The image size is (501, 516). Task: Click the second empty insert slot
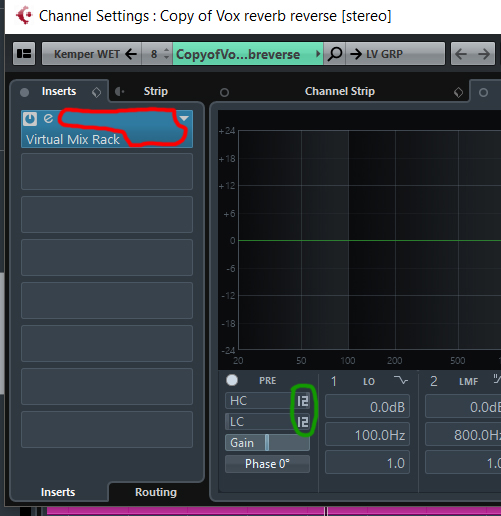(107, 214)
